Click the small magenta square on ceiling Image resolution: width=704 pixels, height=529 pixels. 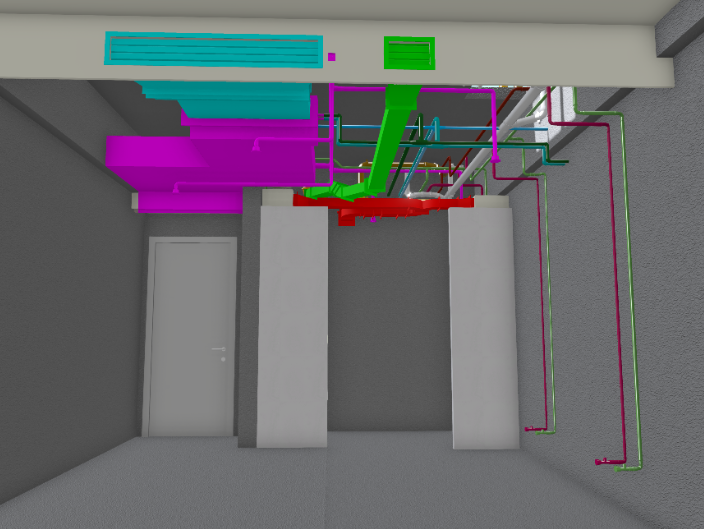tap(332, 57)
